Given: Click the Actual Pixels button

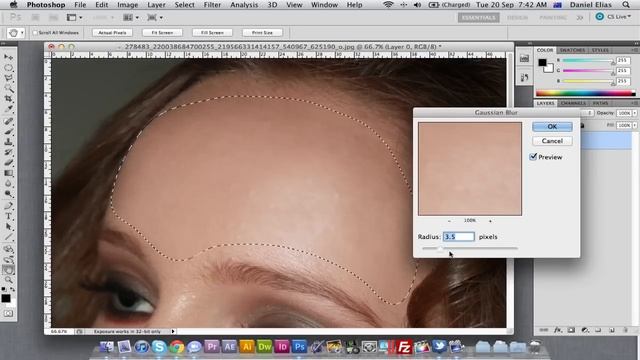Looking at the screenshot, I should [112, 33].
